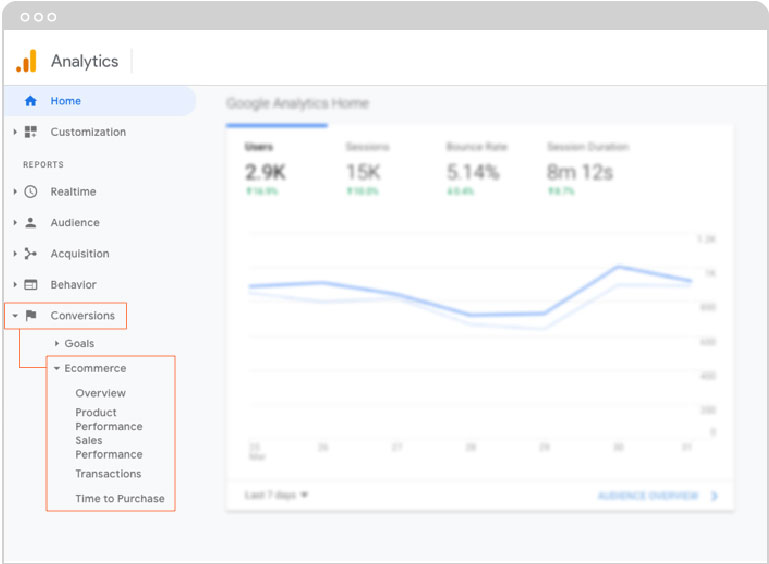Open the Customization menu item

[88, 132]
